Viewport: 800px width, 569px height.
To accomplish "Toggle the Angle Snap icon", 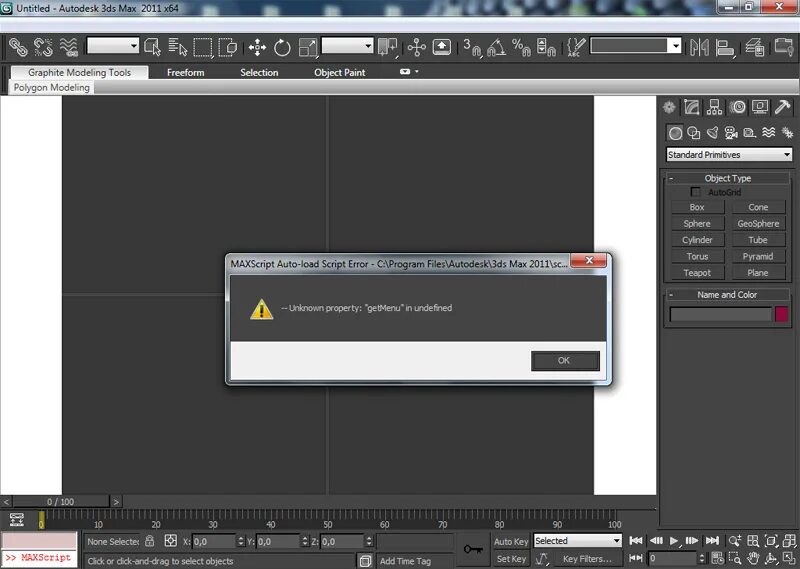I will pos(496,47).
